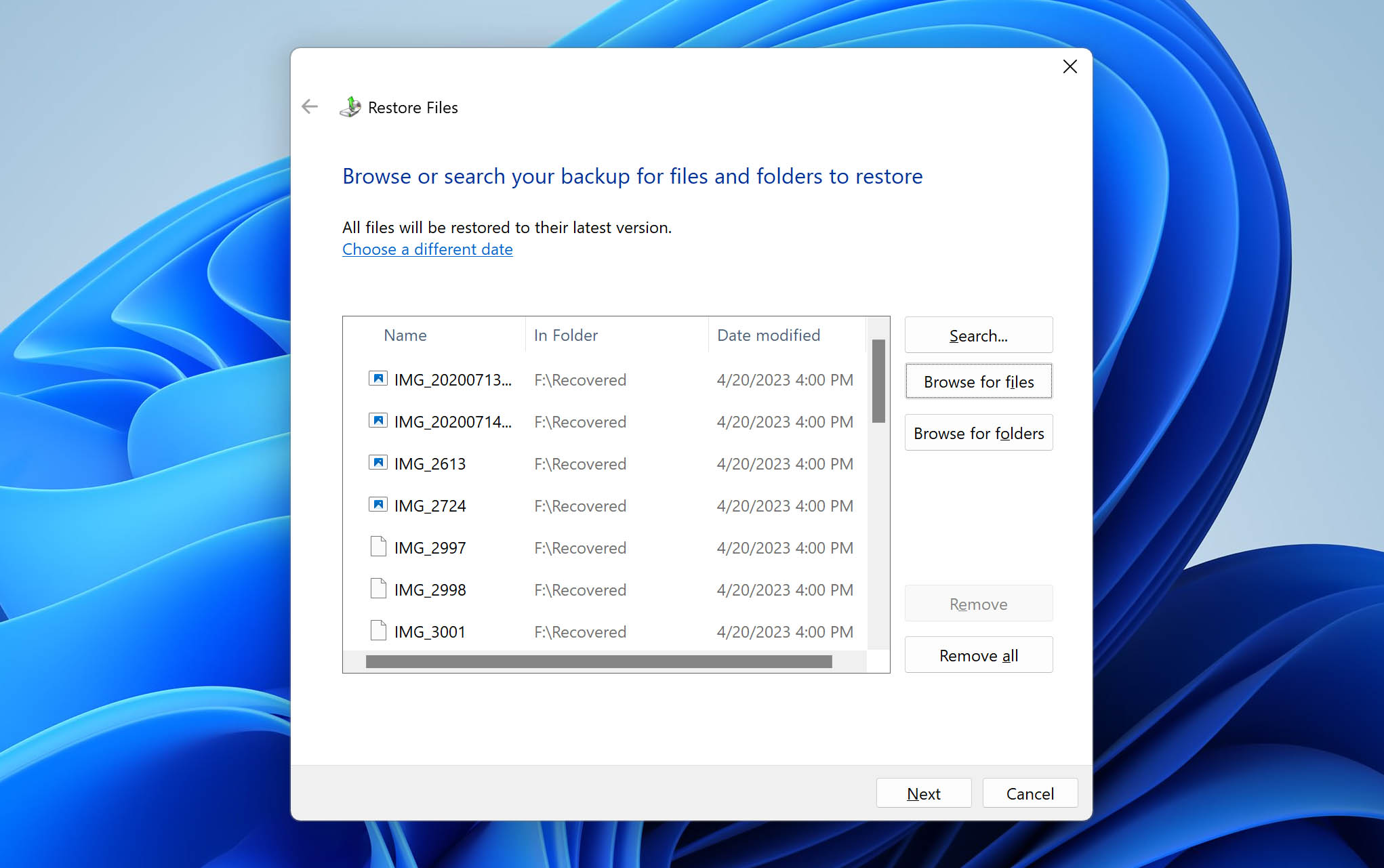Viewport: 1384px width, 868px height.
Task: Select IMG_2613 file icon
Action: [x=377, y=463]
